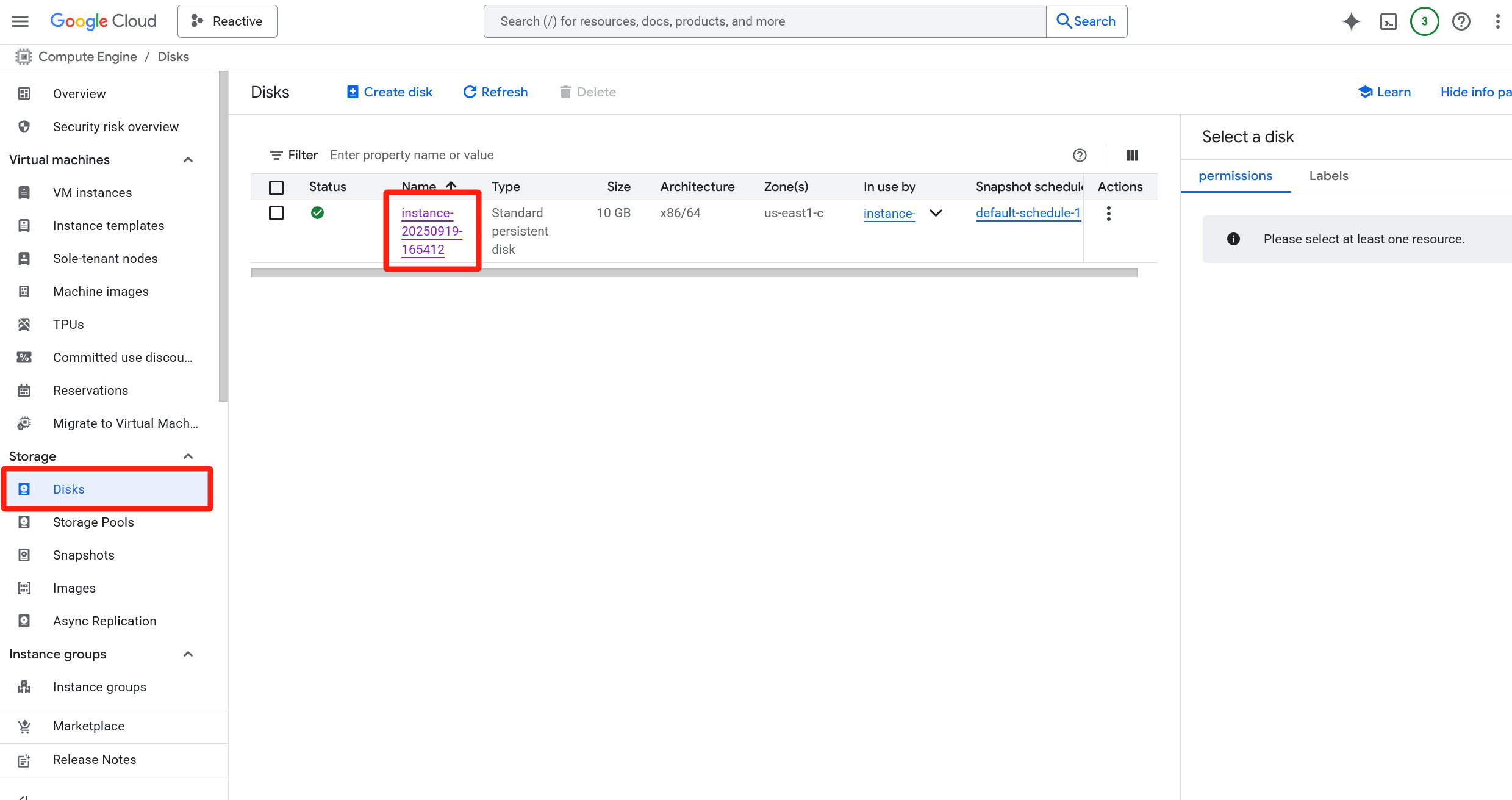The height and width of the screenshot is (800, 1512).
Task: Click the horizontal table scrollbar
Action: tap(693, 273)
